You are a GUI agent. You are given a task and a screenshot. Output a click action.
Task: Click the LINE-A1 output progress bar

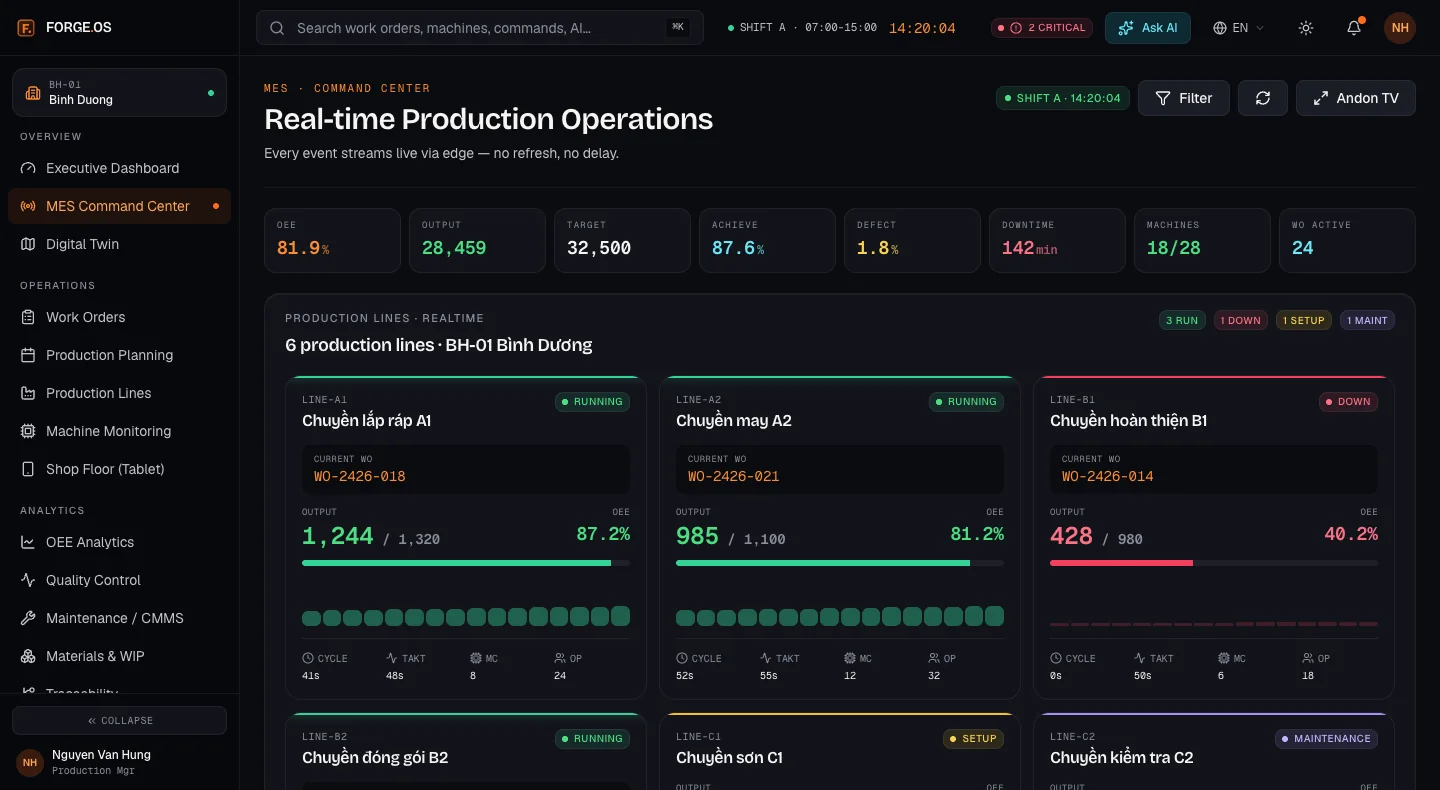466,563
